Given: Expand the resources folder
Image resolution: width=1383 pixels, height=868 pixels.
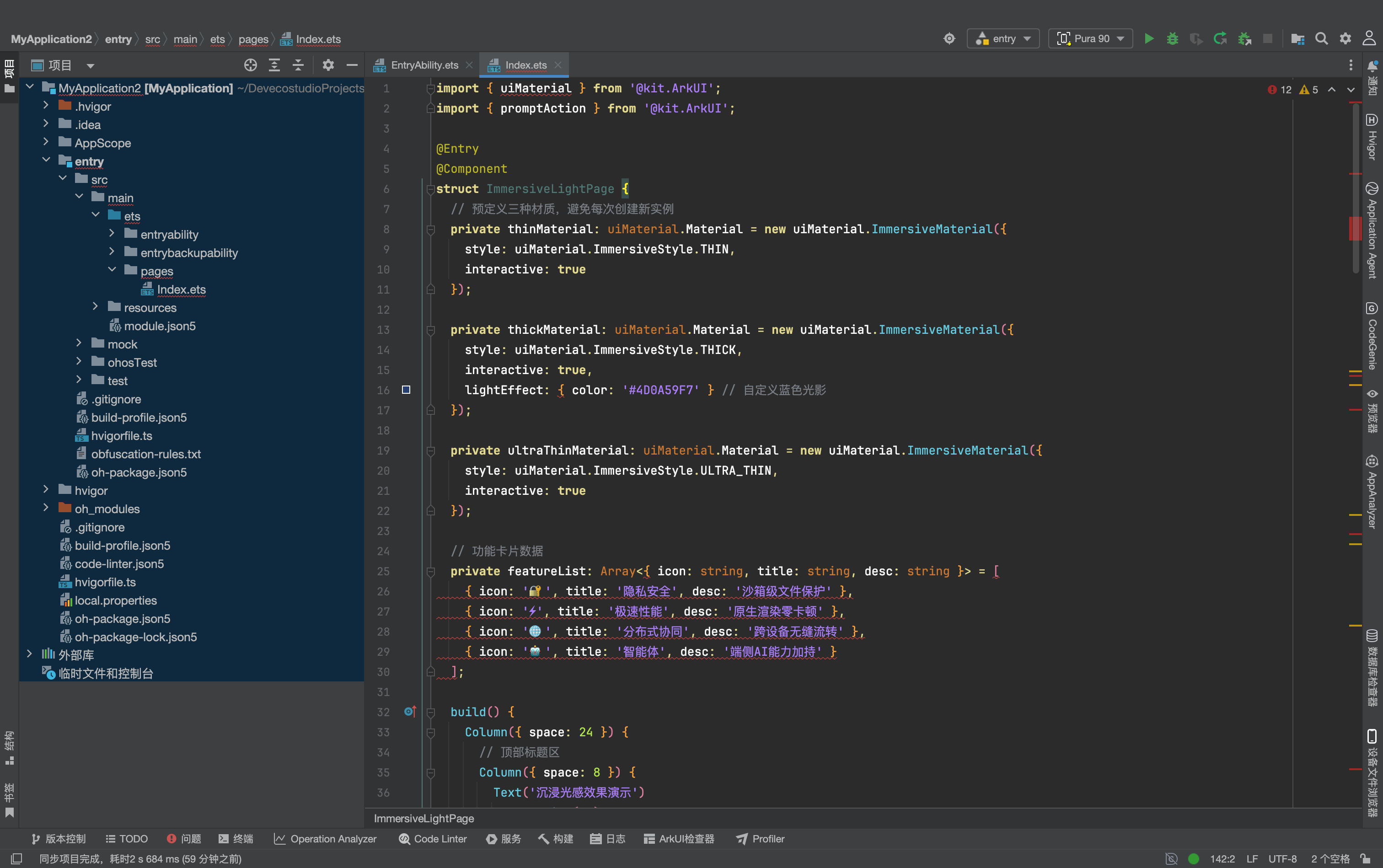Looking at the screenshot, I should click(x=95, y=307).
